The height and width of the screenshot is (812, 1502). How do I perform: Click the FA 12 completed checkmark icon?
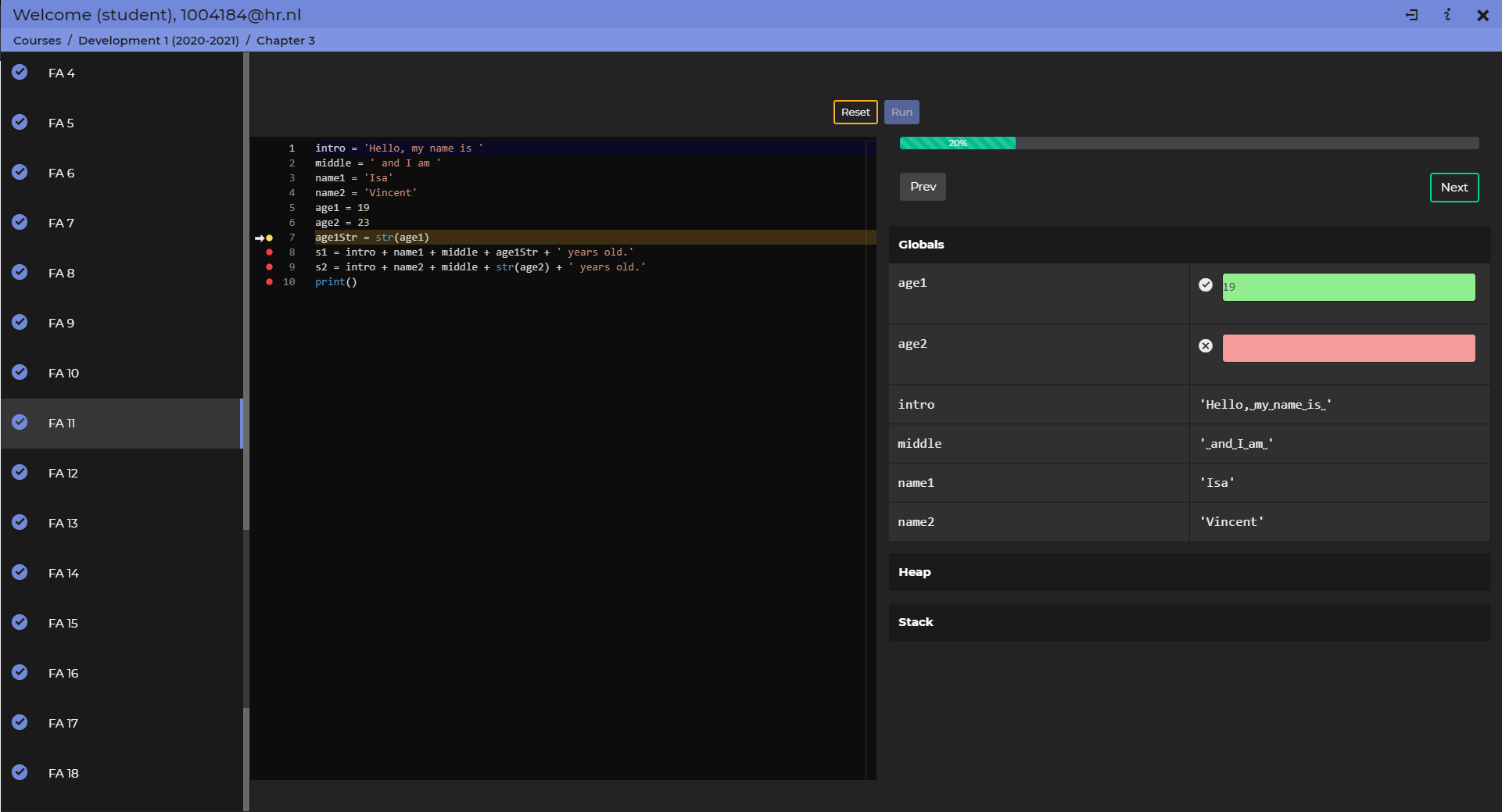pos(20,472)
